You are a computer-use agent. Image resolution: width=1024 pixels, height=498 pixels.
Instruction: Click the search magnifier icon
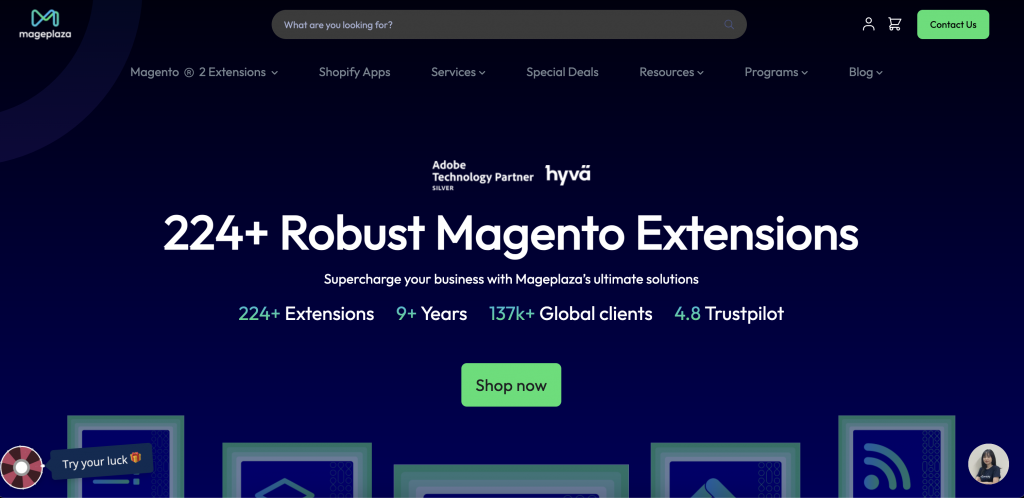pos(730,25)
